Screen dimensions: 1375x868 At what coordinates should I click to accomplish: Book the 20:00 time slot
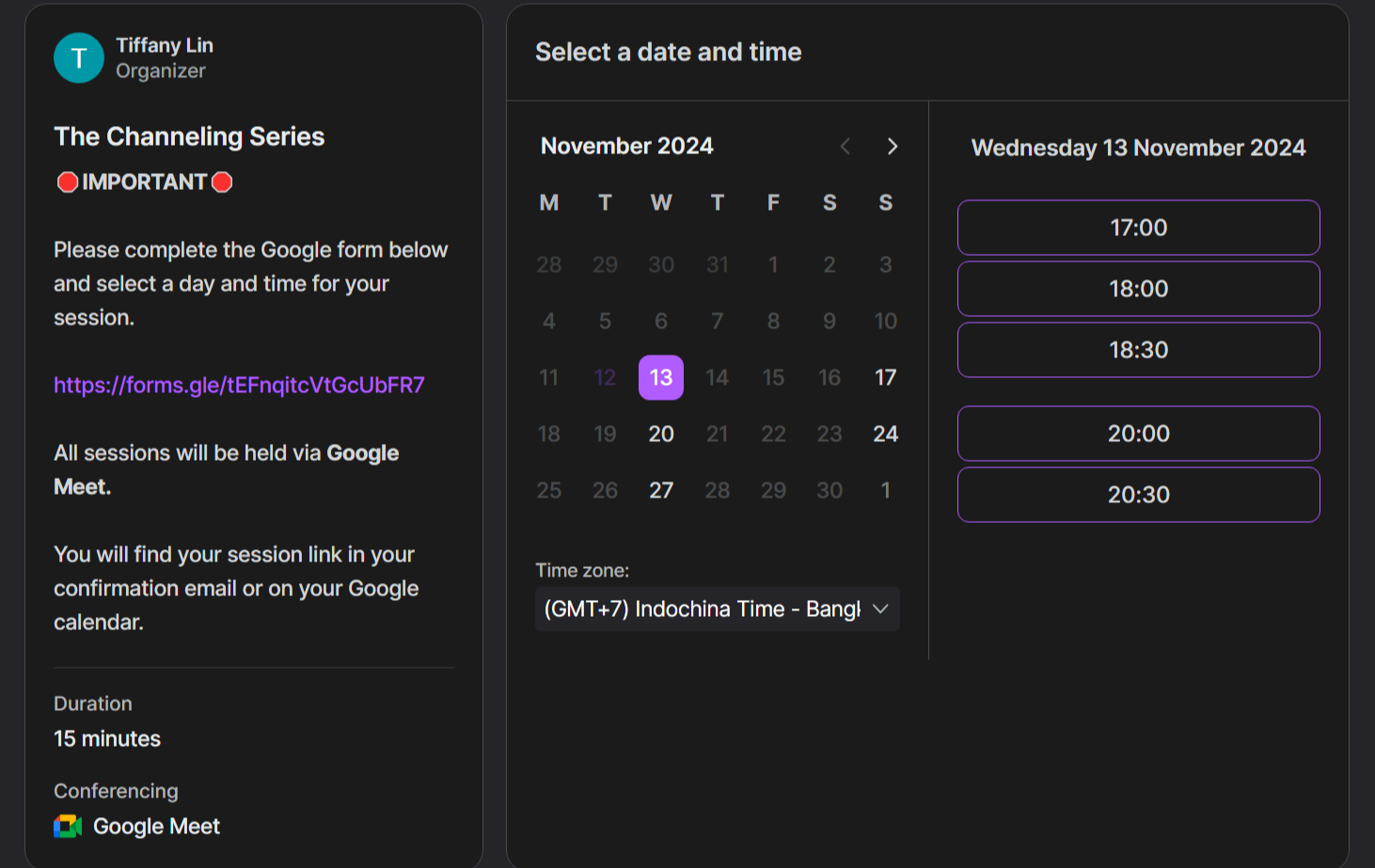coord(1138,434)
